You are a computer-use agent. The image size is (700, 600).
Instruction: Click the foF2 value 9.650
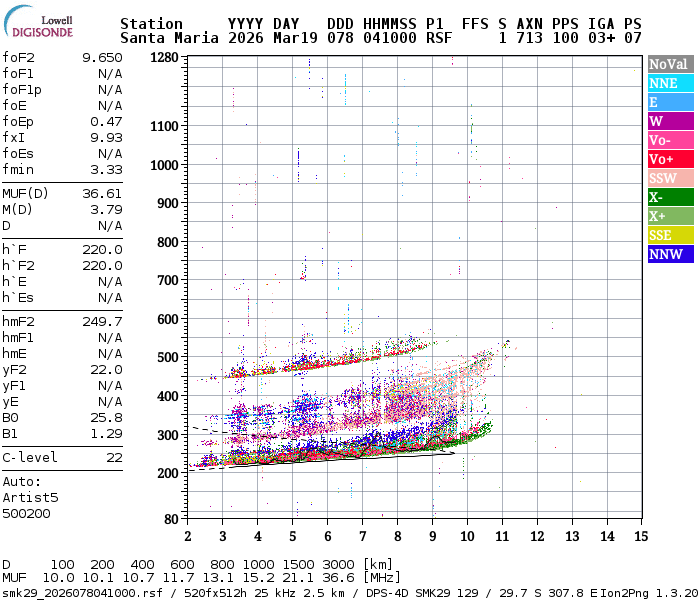[x=102, y=58]
